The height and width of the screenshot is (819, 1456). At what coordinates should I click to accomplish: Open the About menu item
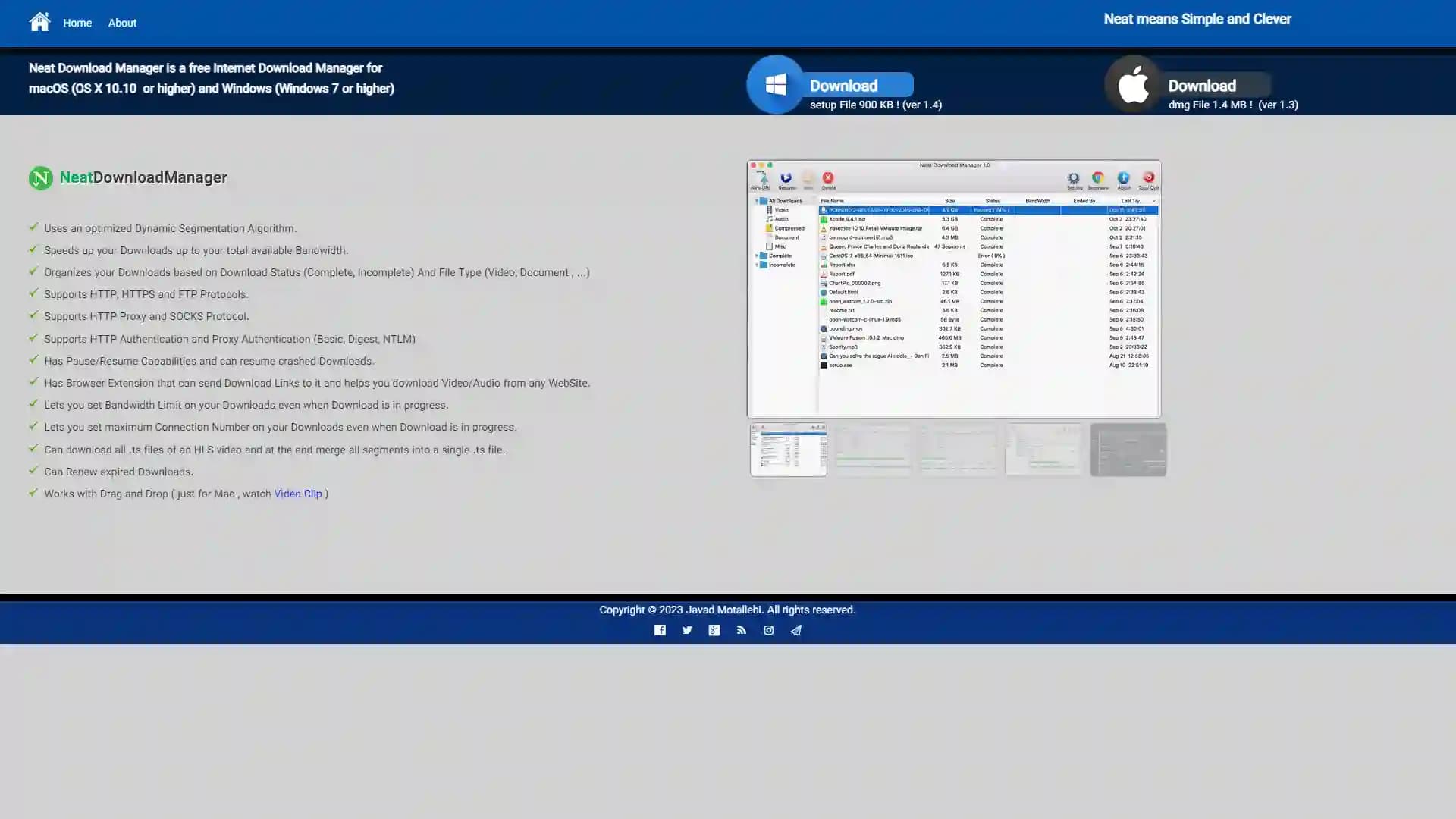click(x=122, y=23)
